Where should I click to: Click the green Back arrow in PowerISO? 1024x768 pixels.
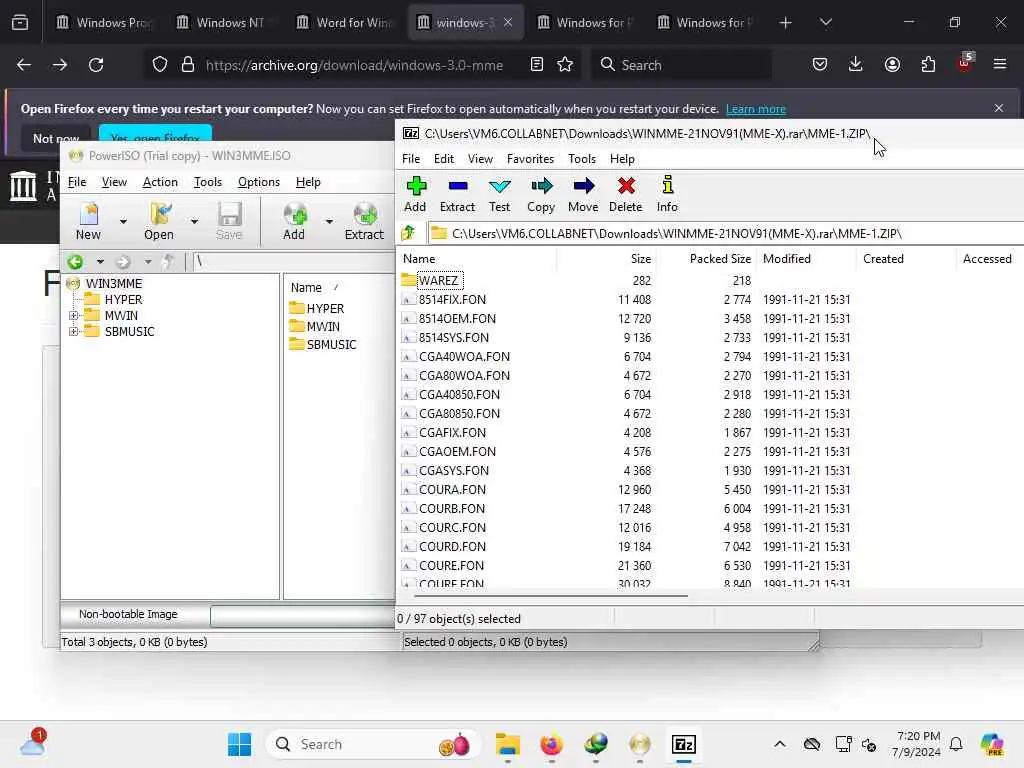click(75, 262)
